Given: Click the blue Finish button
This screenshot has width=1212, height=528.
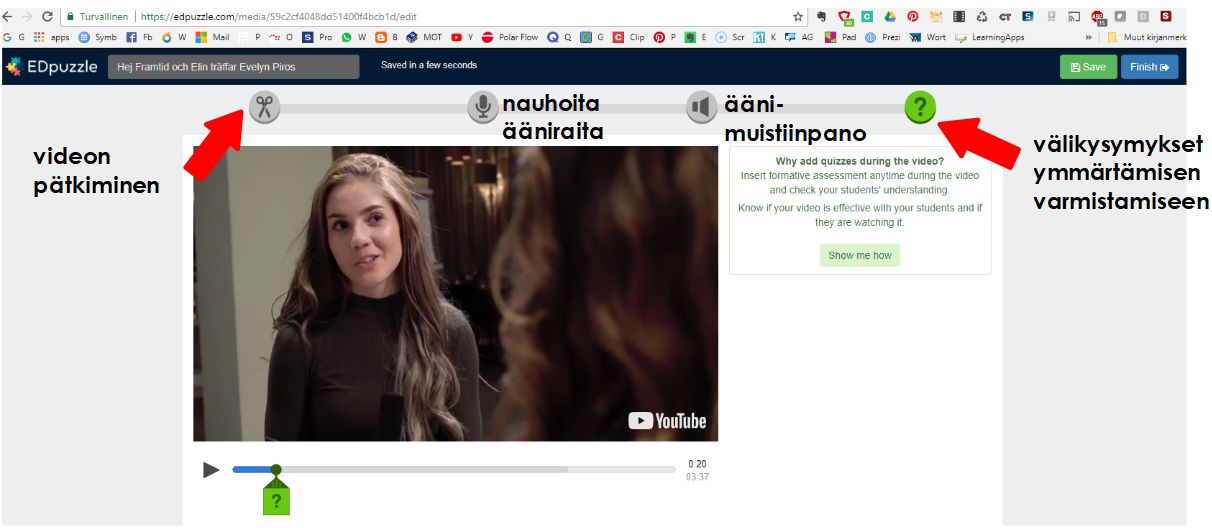Looking at the screenshot, I should click(x=1148, y=67).
